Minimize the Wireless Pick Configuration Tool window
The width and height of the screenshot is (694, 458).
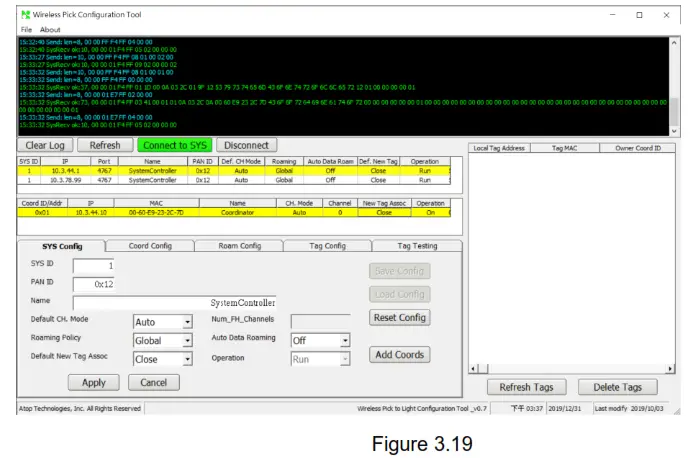[613, 15]
